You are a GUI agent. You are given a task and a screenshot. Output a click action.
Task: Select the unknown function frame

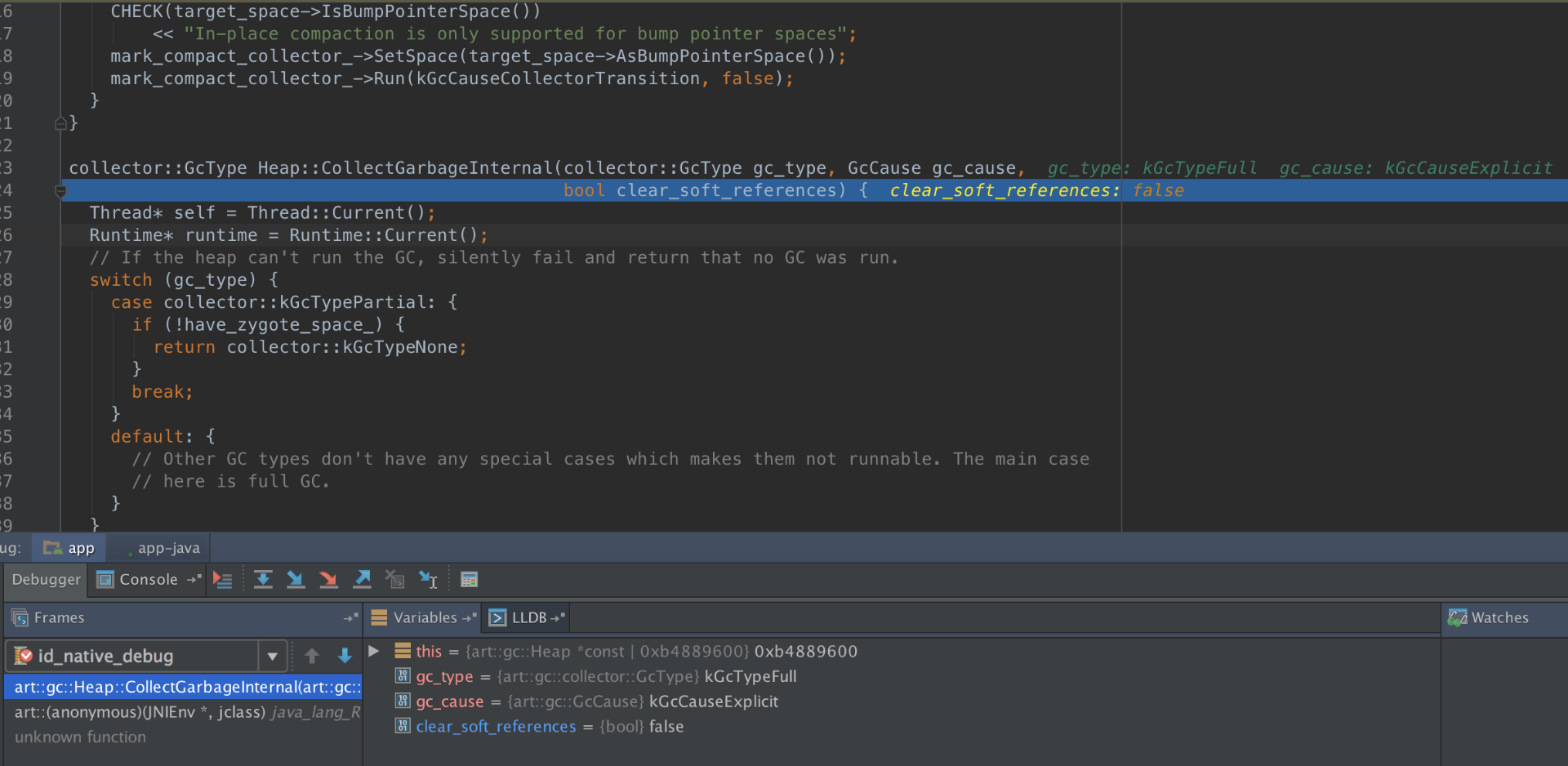point(80,737)
